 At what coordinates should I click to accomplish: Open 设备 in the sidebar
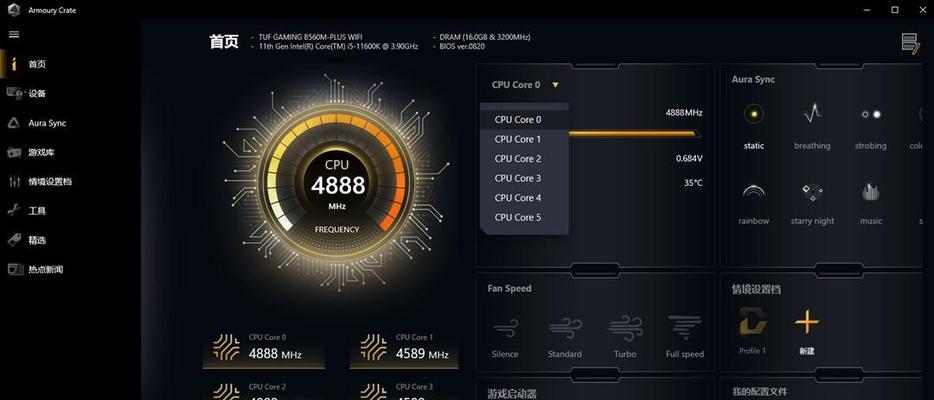click(x=36, y=93)
